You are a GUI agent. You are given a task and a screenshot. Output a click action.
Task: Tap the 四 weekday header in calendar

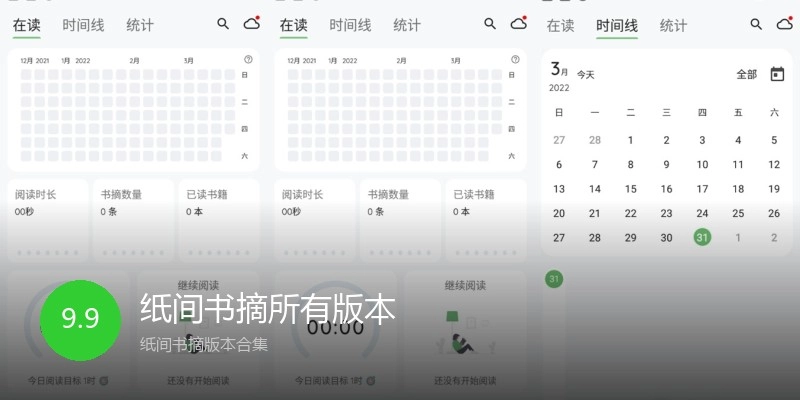pyautogui.click(x=703, y=113)
